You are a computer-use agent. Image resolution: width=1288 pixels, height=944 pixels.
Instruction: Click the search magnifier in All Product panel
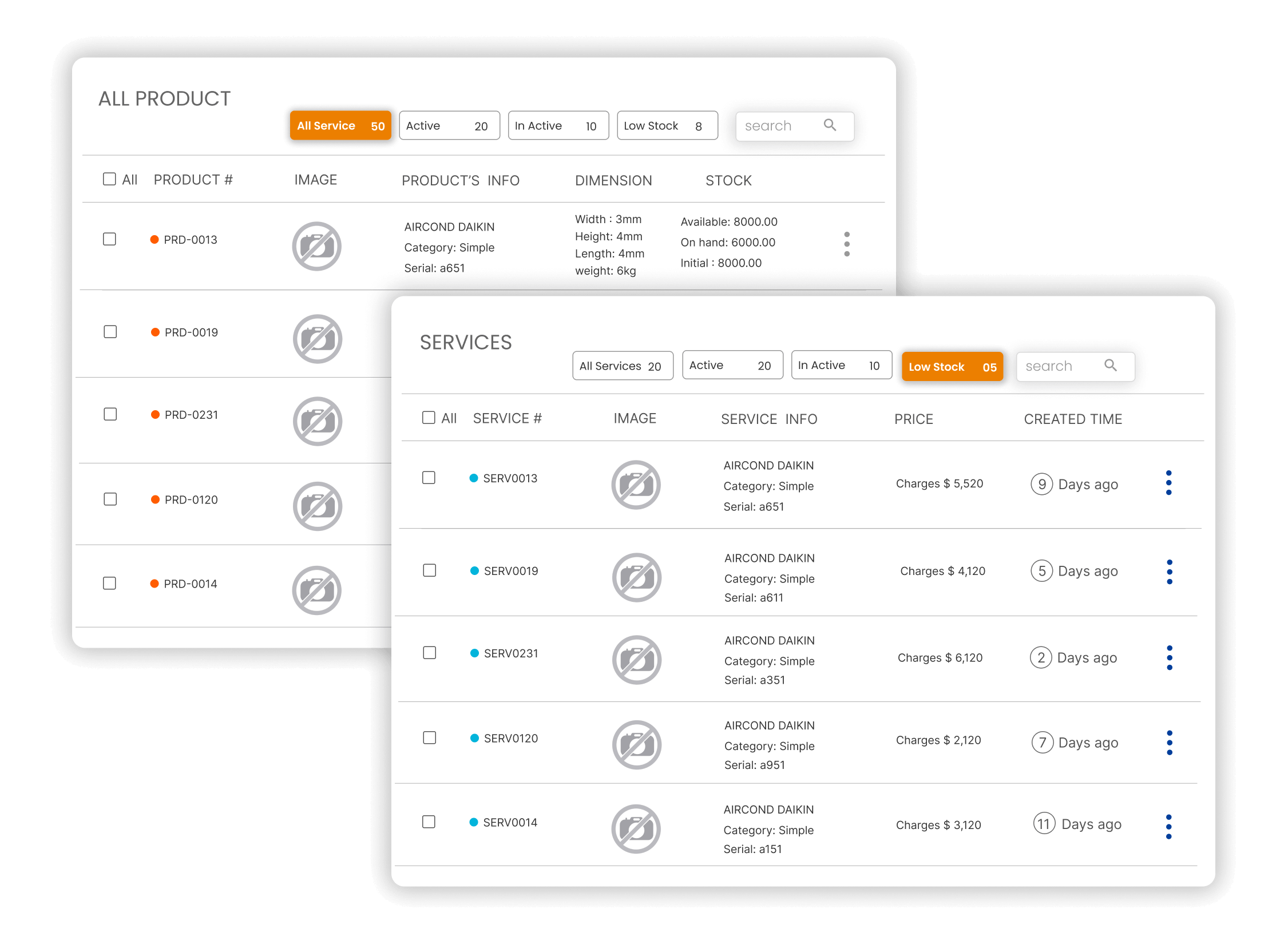click(830, 125)
